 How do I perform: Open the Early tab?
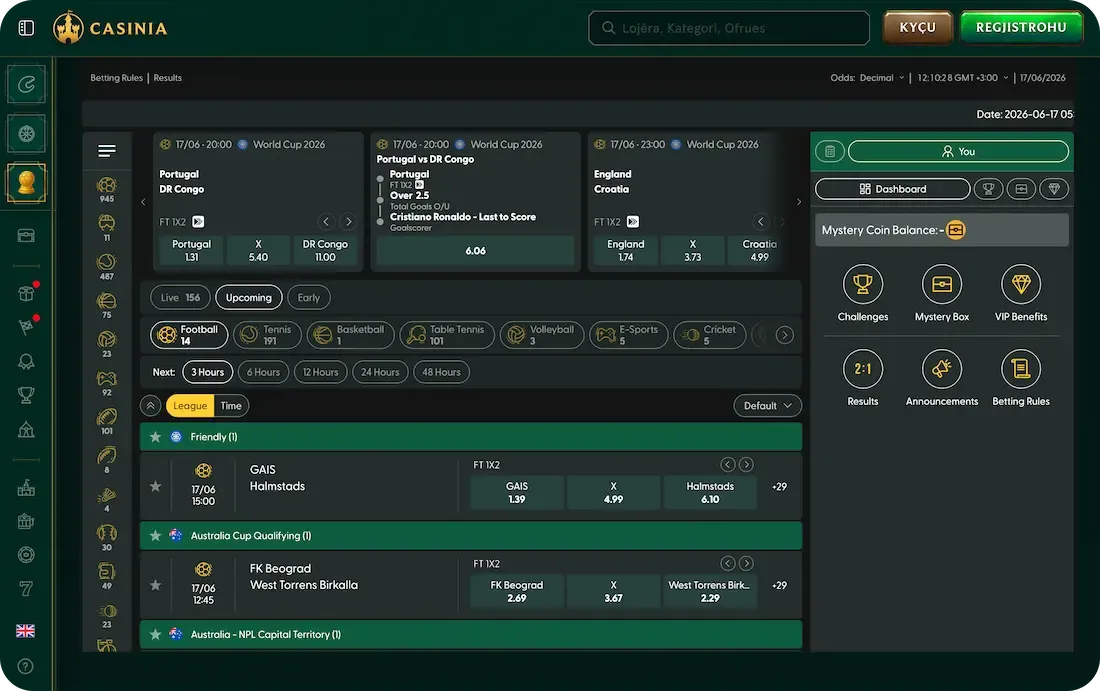(x=309, y=297)
